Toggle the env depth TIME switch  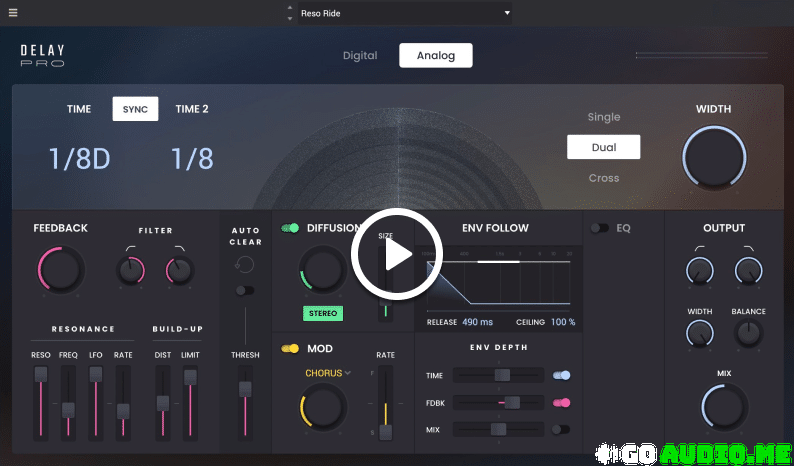pos(562,375)
